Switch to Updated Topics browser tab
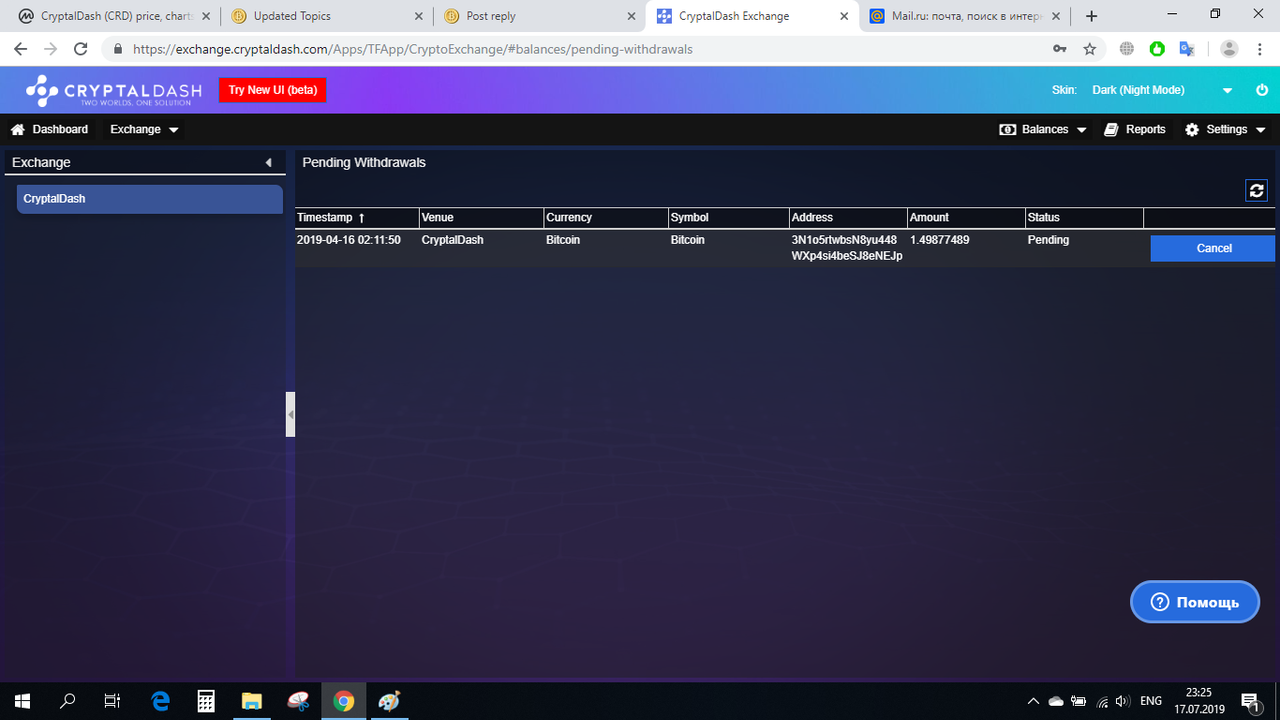1280x720 pixels. tap(325, 16)
